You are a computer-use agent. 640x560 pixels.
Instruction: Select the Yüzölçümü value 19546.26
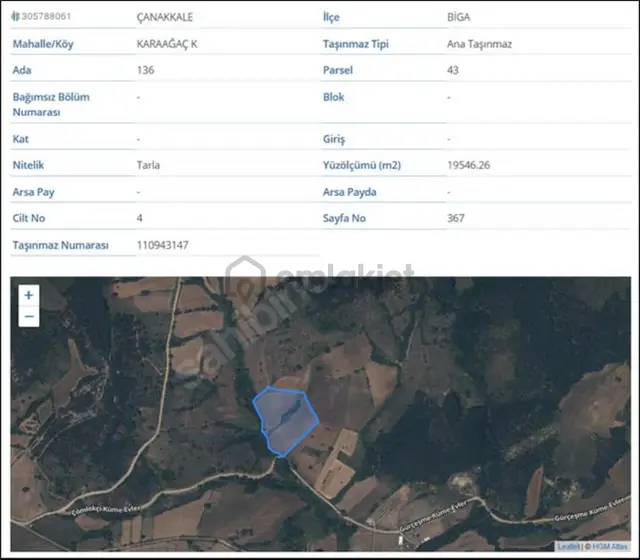pyautogui.click(x=469, y=165)
